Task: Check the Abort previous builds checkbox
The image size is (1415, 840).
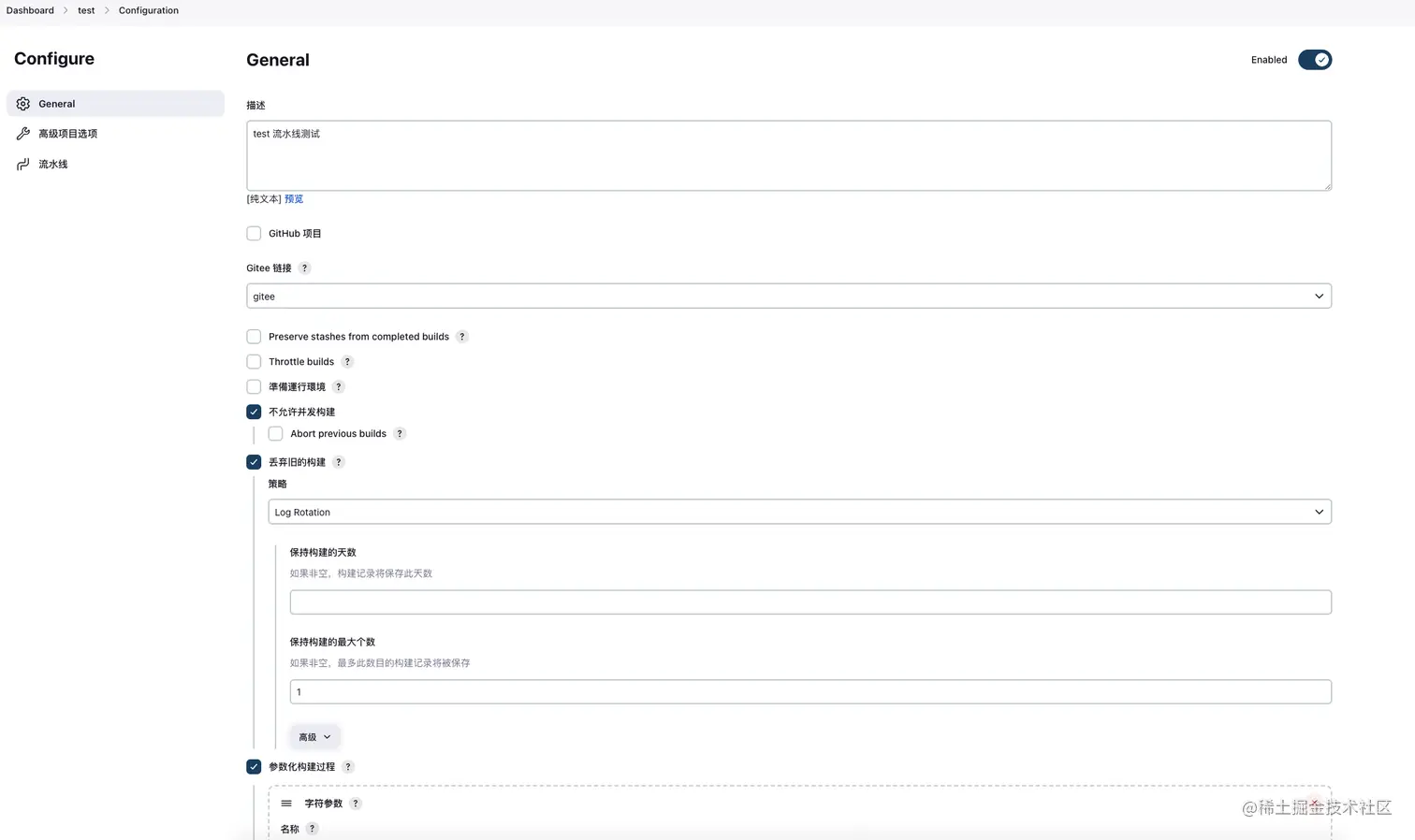Action: (x=275, y=434)
